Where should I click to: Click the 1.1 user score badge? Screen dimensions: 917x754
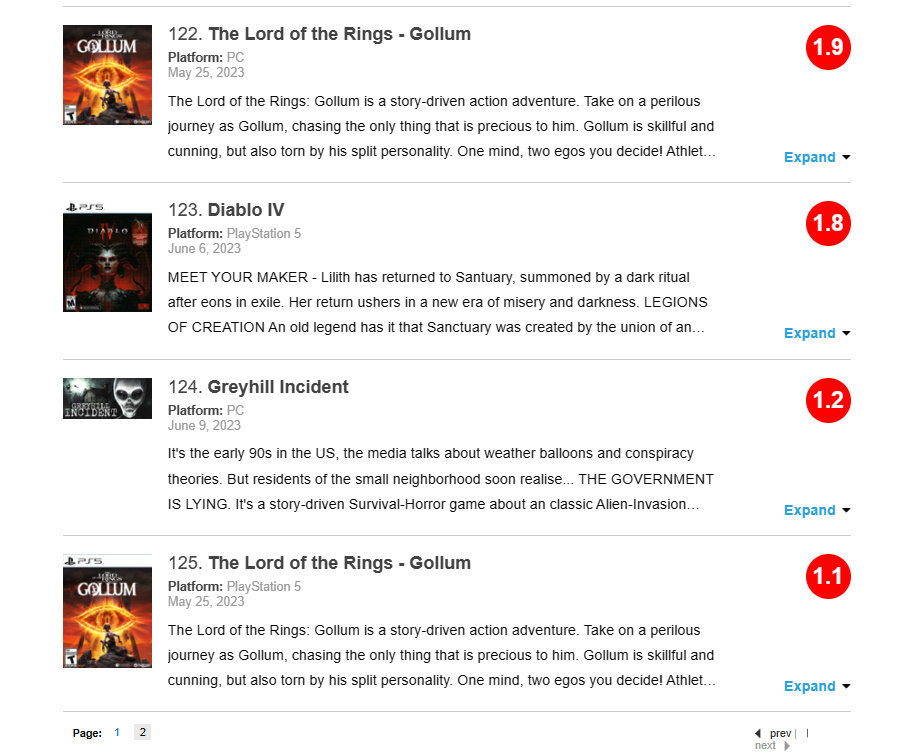tap(828, 576)
